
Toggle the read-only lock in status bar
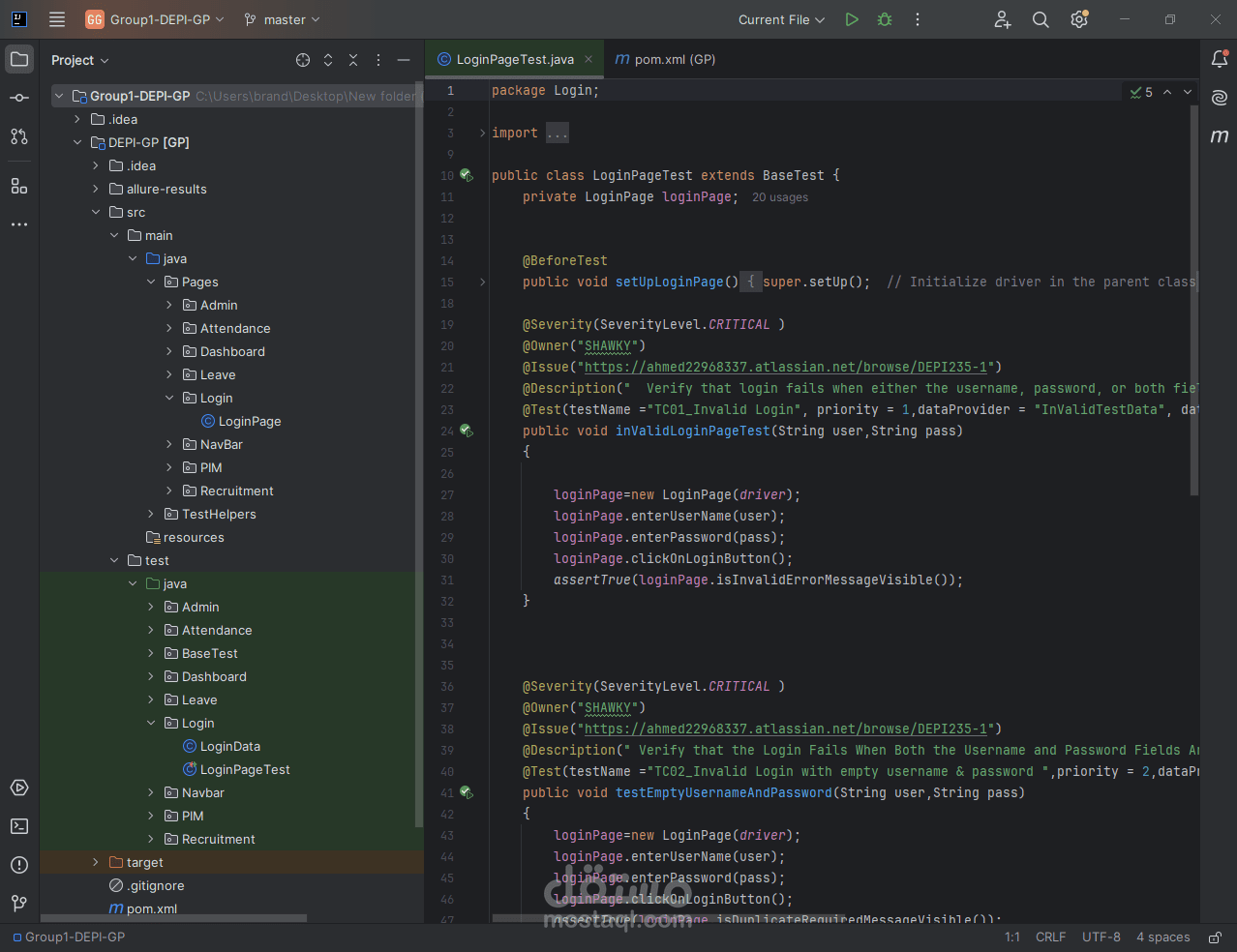click(x=1215, y=937)
